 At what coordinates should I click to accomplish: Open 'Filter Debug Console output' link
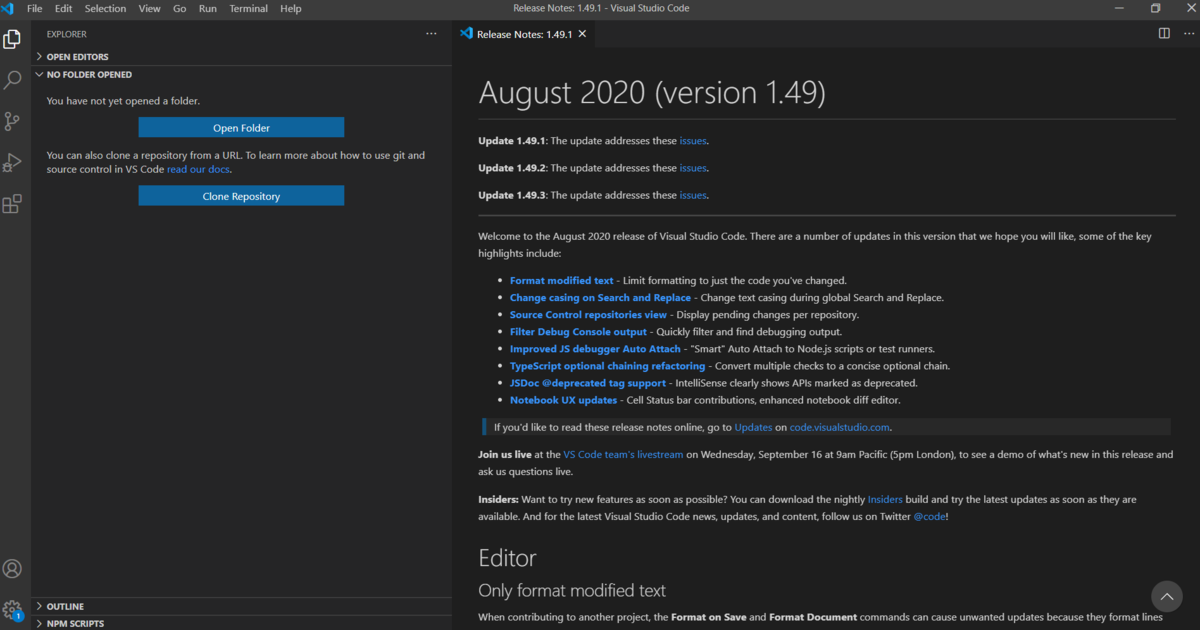click(578, 332)
